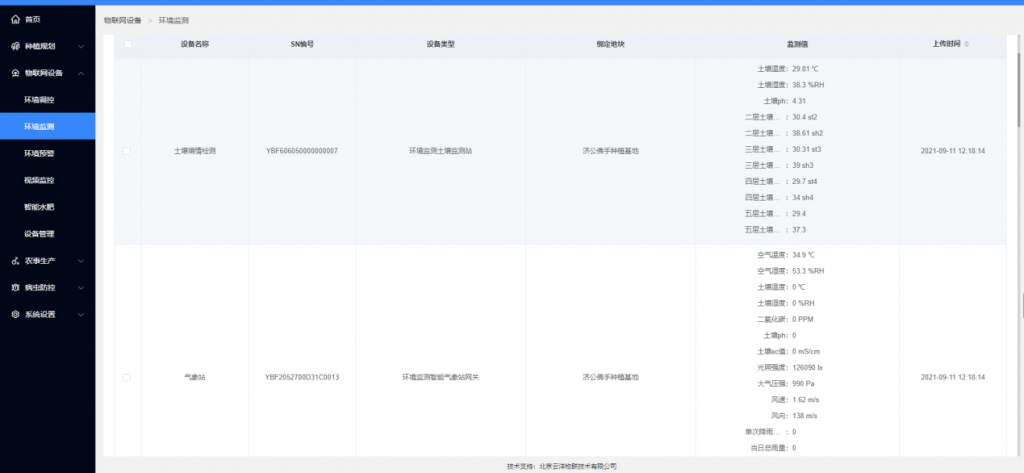The height and width of the screenshot is (473, 1024).
Task: Click the 农事生产 icon in sidebar
Action: [16, 261]
